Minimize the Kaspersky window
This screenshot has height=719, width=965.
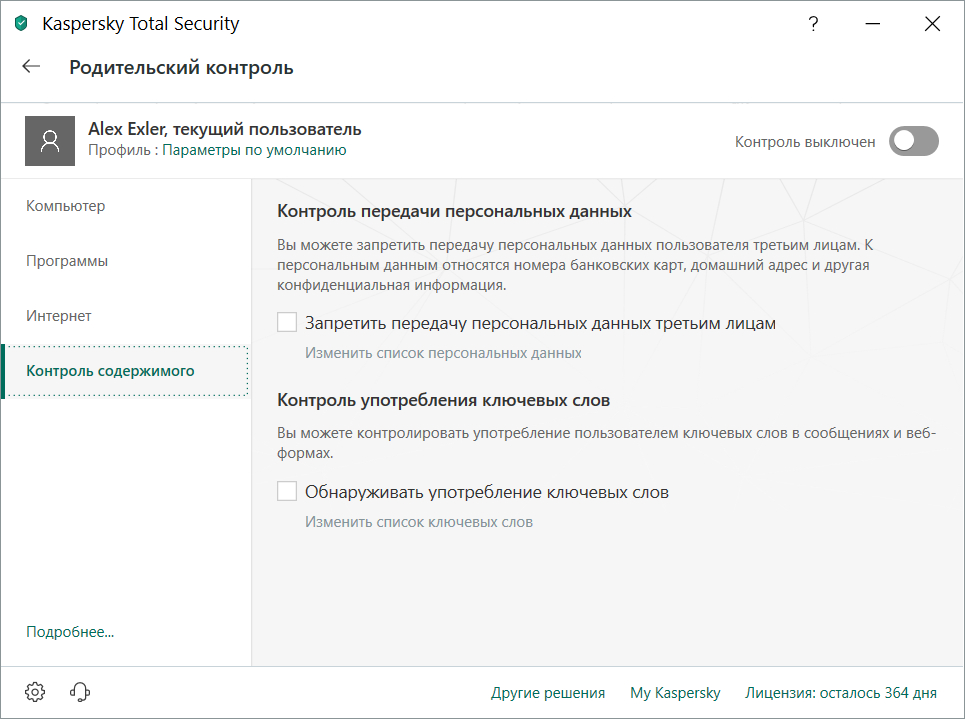pos(873,24)
